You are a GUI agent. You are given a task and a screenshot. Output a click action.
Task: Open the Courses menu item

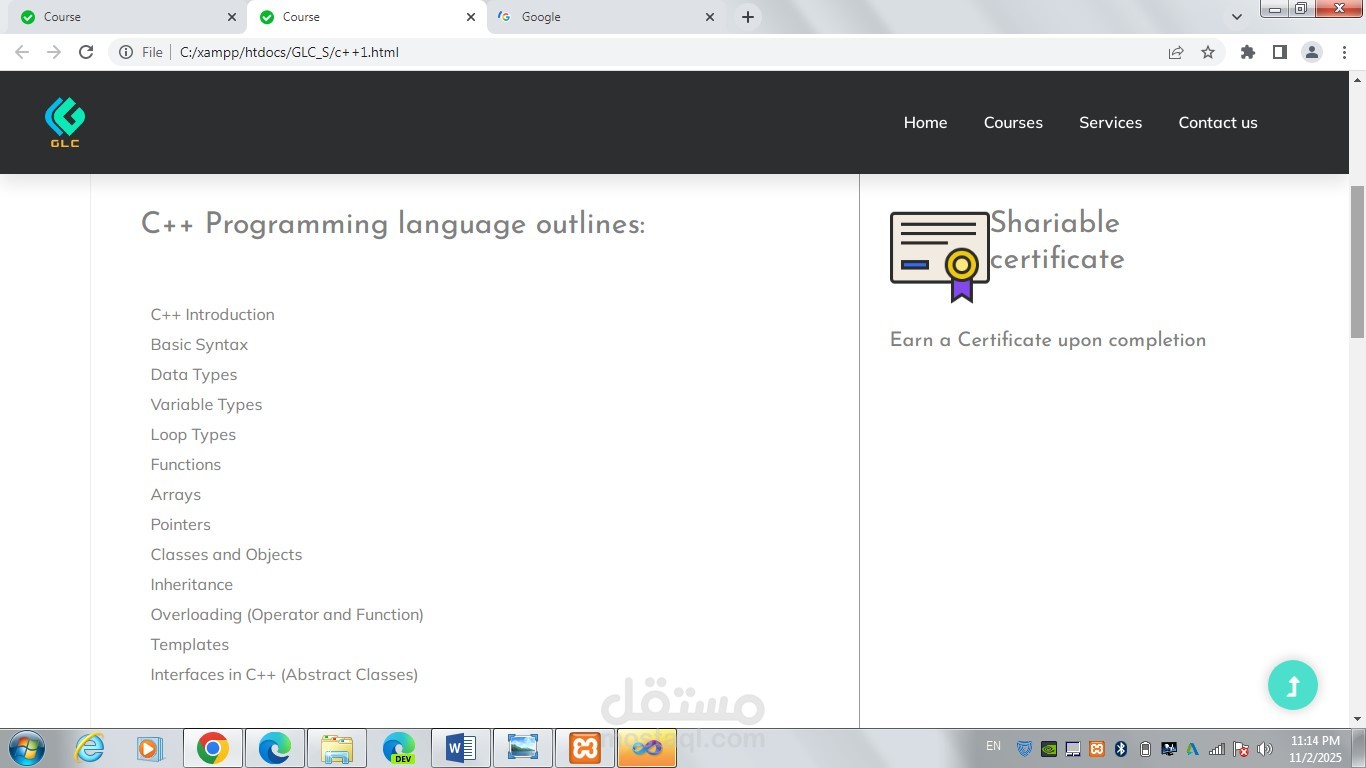[1013, 122]
